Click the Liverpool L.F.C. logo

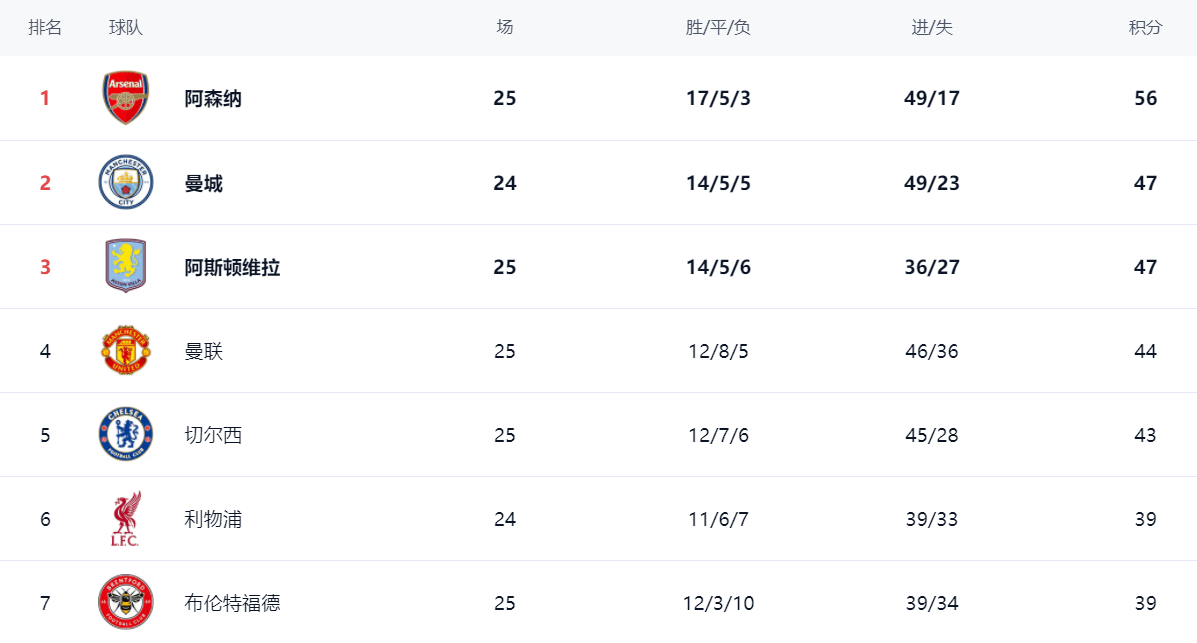tap(126, 519)
